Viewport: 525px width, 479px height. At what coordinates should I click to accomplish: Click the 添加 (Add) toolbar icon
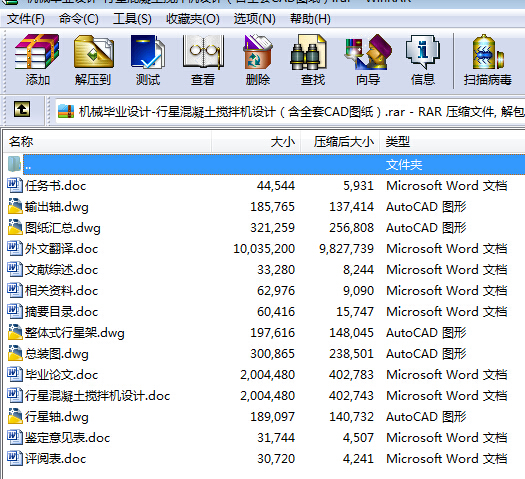(x=37, y=52)
